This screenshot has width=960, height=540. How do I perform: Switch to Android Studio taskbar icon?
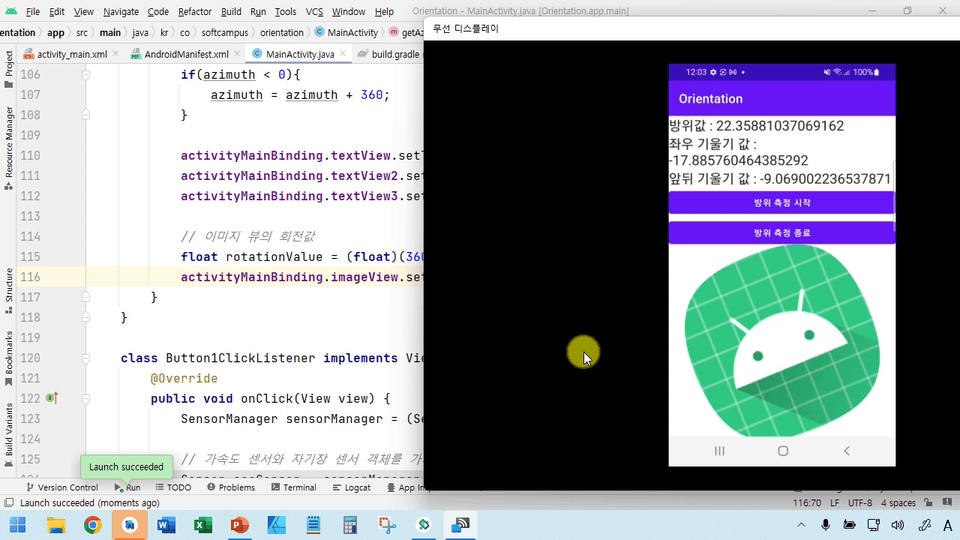pos(129,525)
